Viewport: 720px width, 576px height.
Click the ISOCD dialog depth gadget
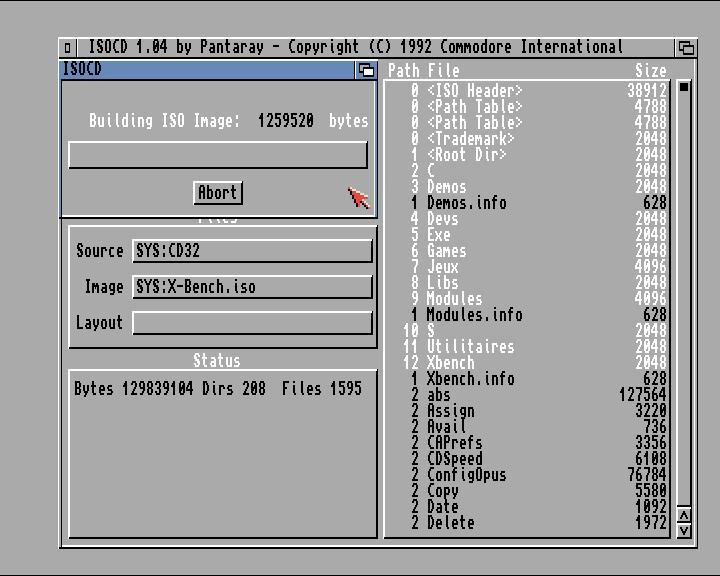(366, 70)
